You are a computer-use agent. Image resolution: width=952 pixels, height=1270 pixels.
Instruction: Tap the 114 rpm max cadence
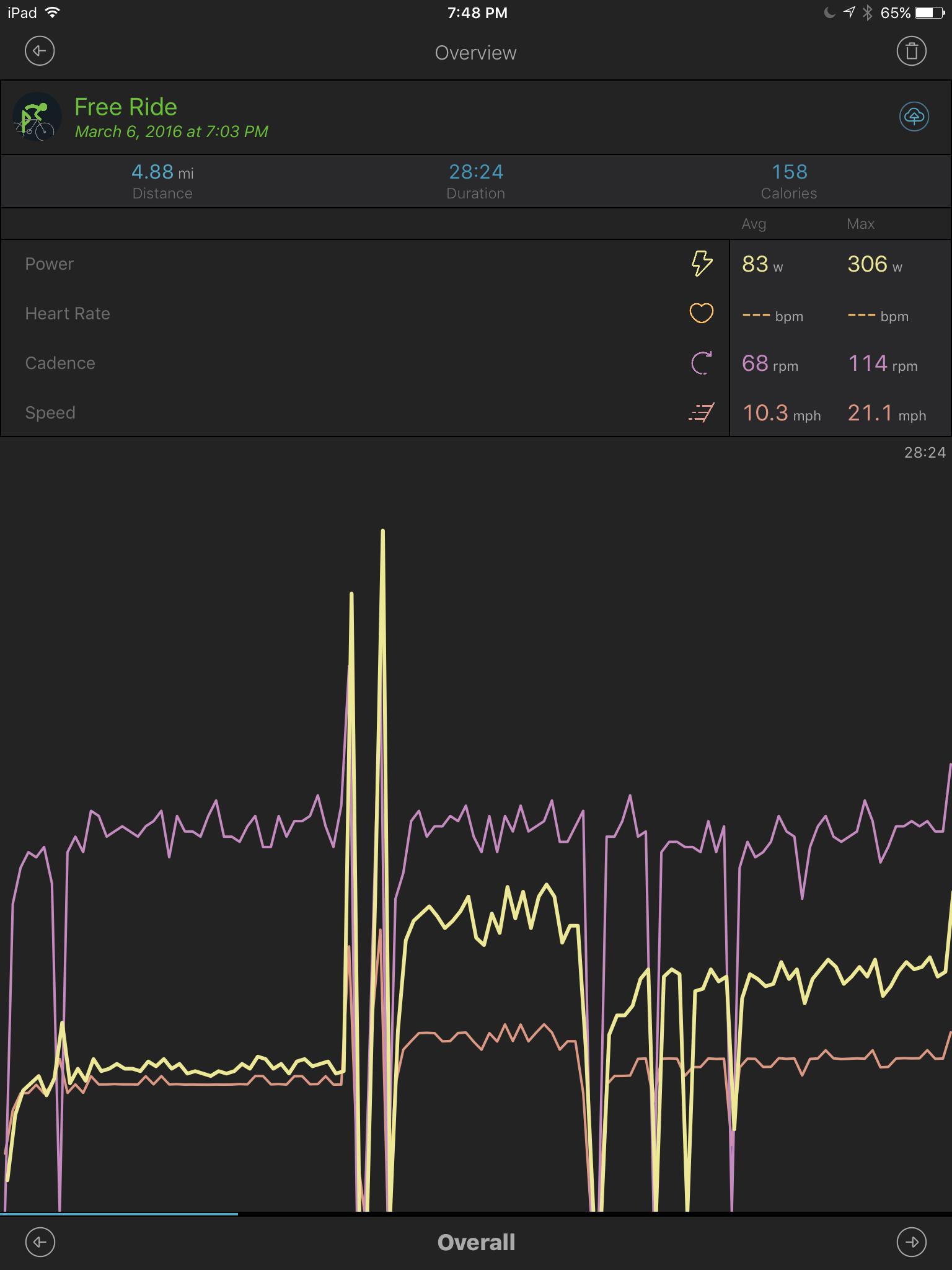coord(883,364)
